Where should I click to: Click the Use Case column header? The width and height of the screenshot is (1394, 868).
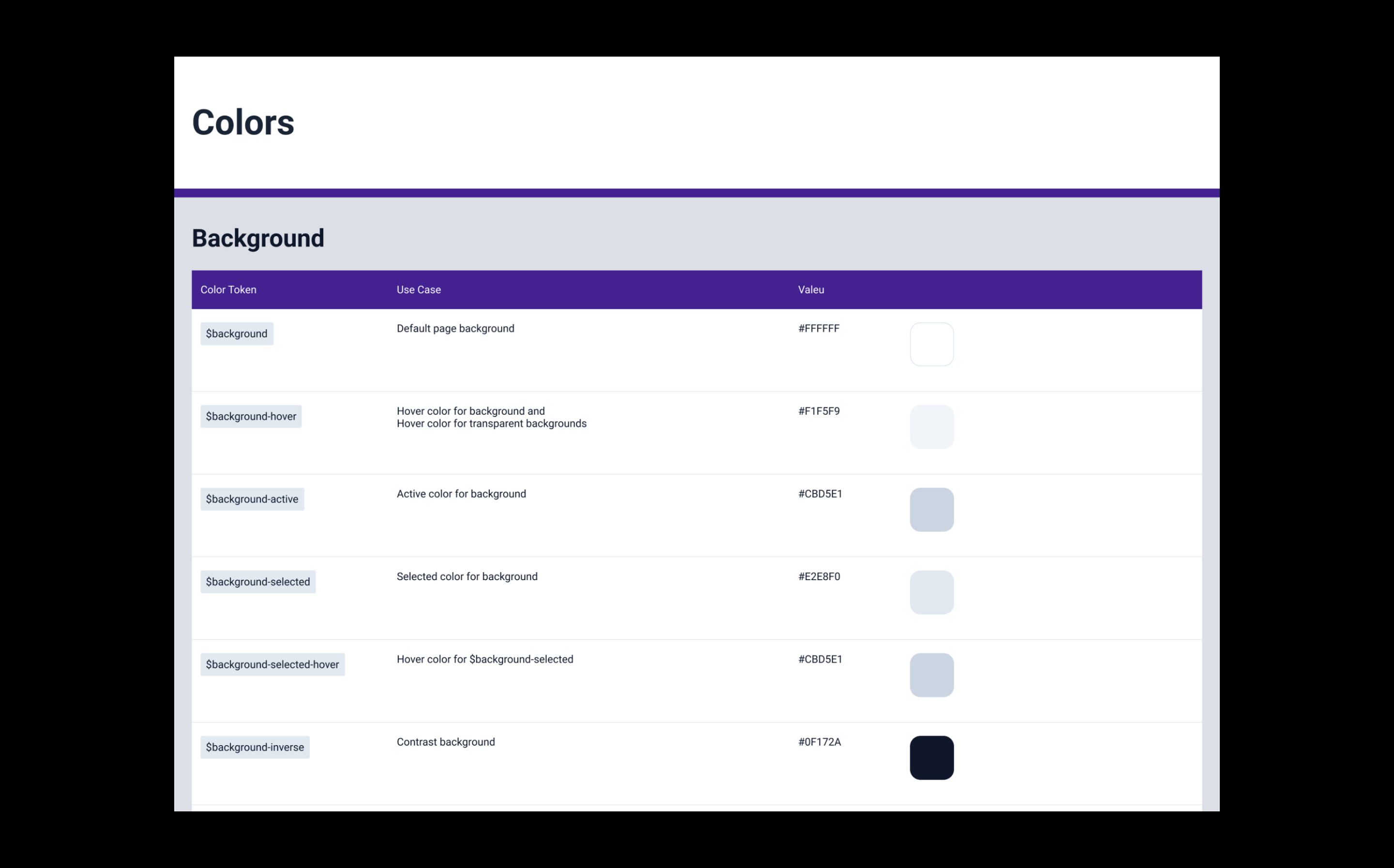click(x=419, y=290)
